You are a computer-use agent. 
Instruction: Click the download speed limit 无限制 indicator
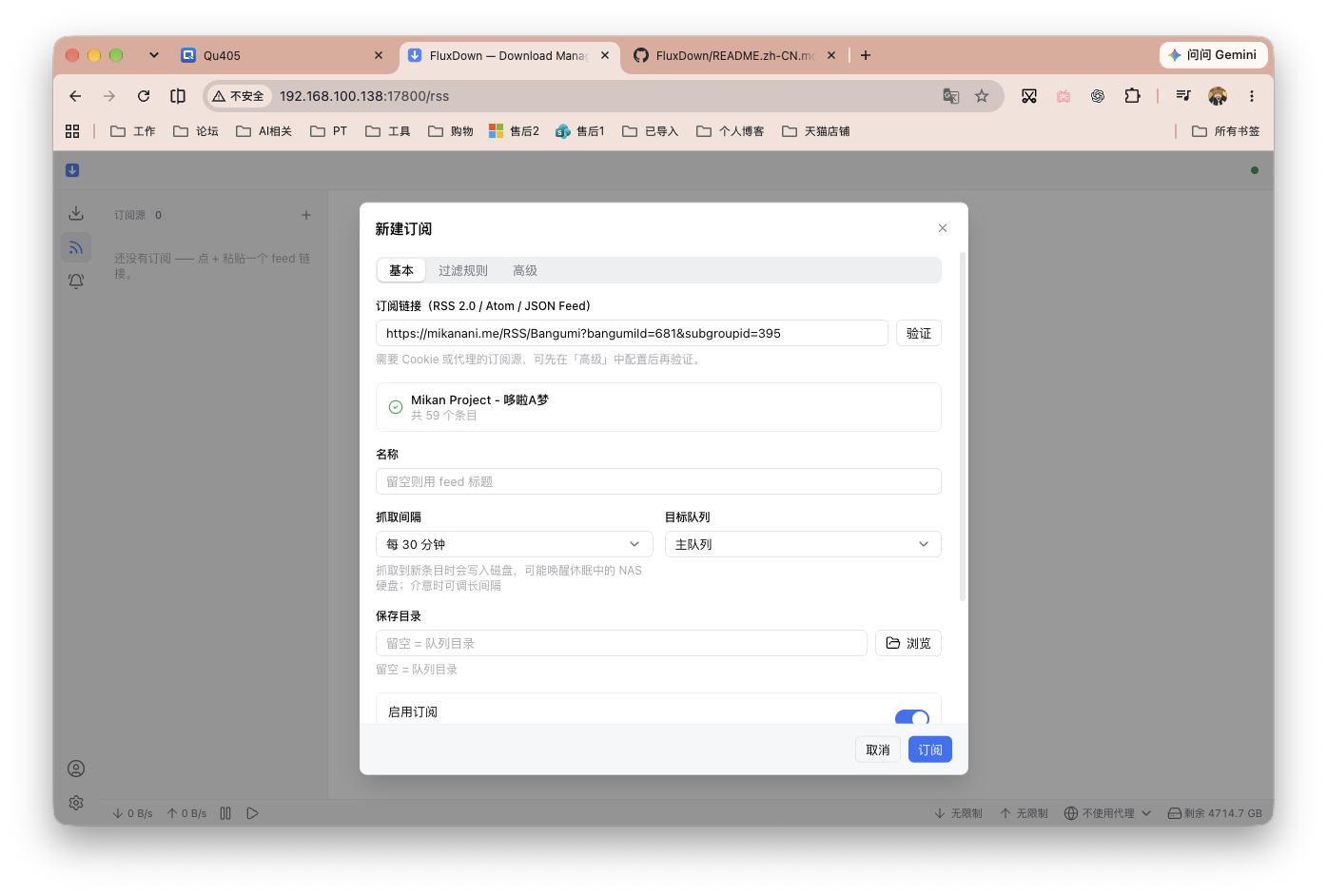[x=958, y=813]
